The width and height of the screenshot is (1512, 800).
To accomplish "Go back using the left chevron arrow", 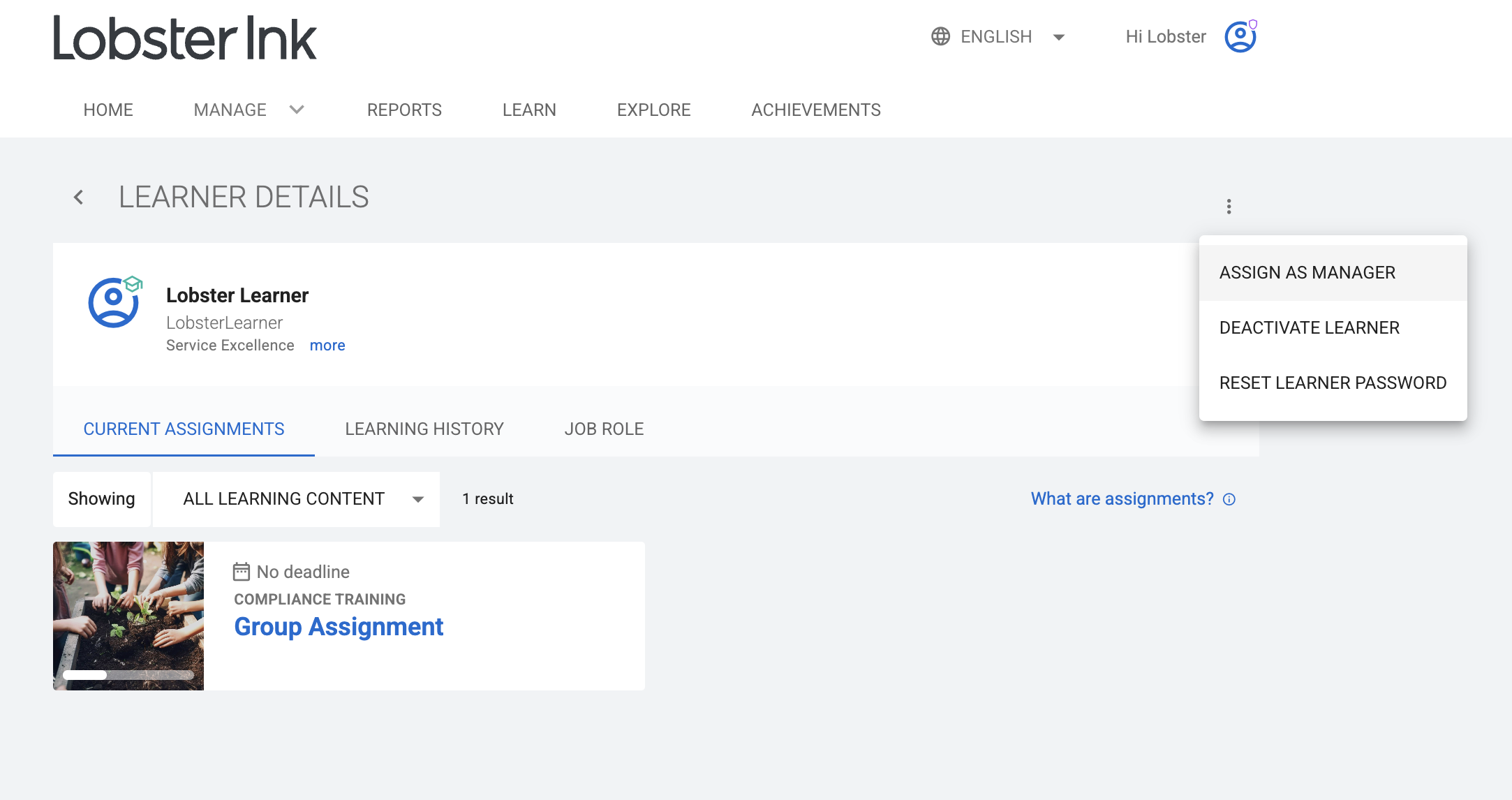I will [79, 198].
